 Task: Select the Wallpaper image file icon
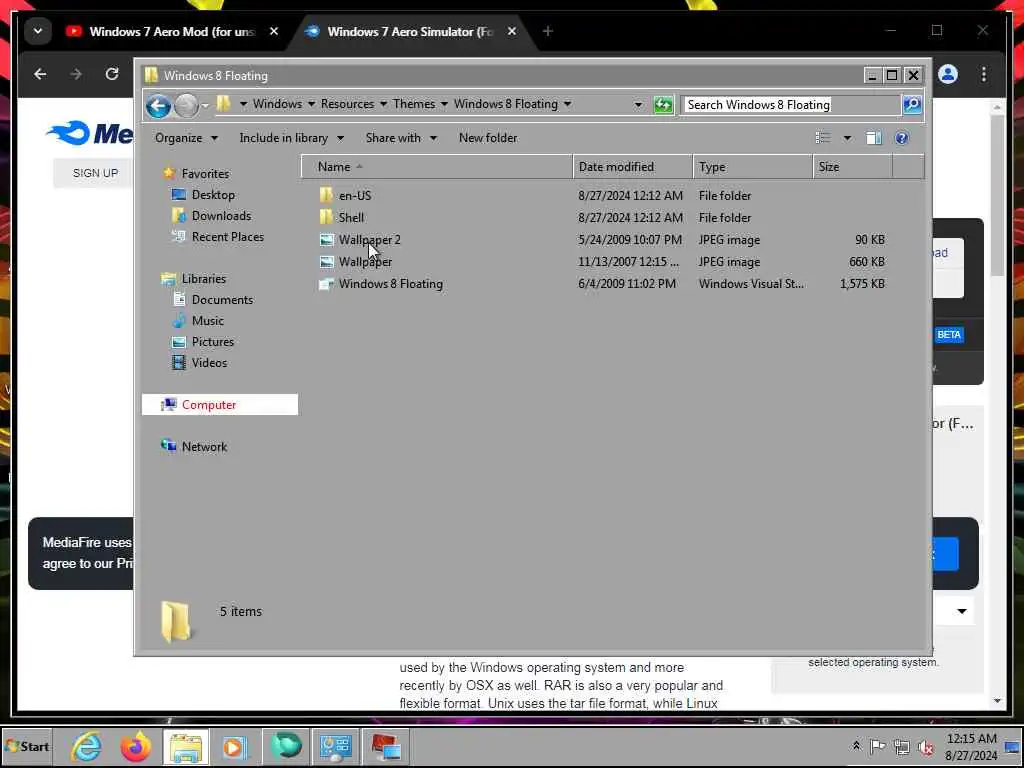(327, 262)
